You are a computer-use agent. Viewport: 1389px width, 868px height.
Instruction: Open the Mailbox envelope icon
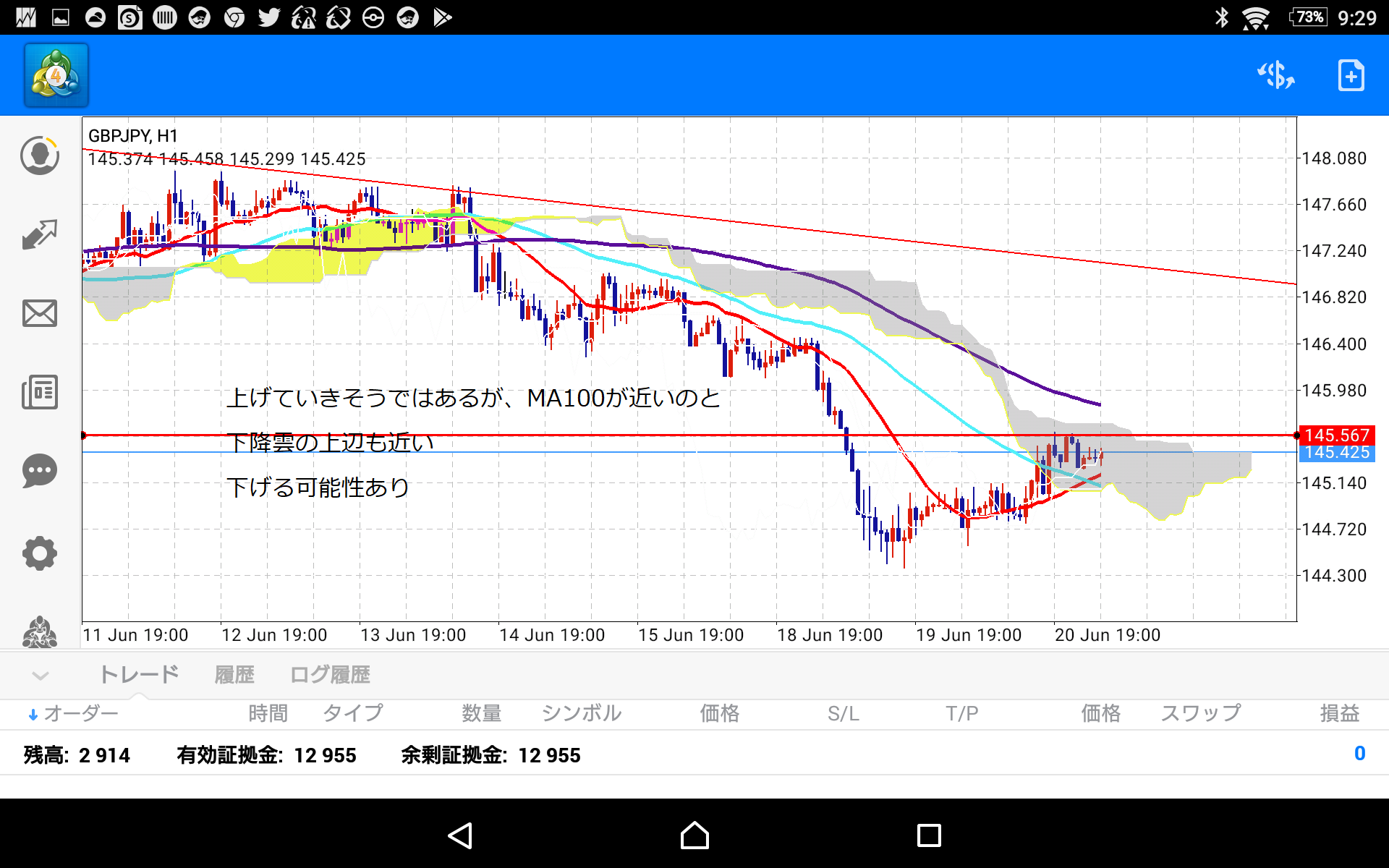(40, 313)
